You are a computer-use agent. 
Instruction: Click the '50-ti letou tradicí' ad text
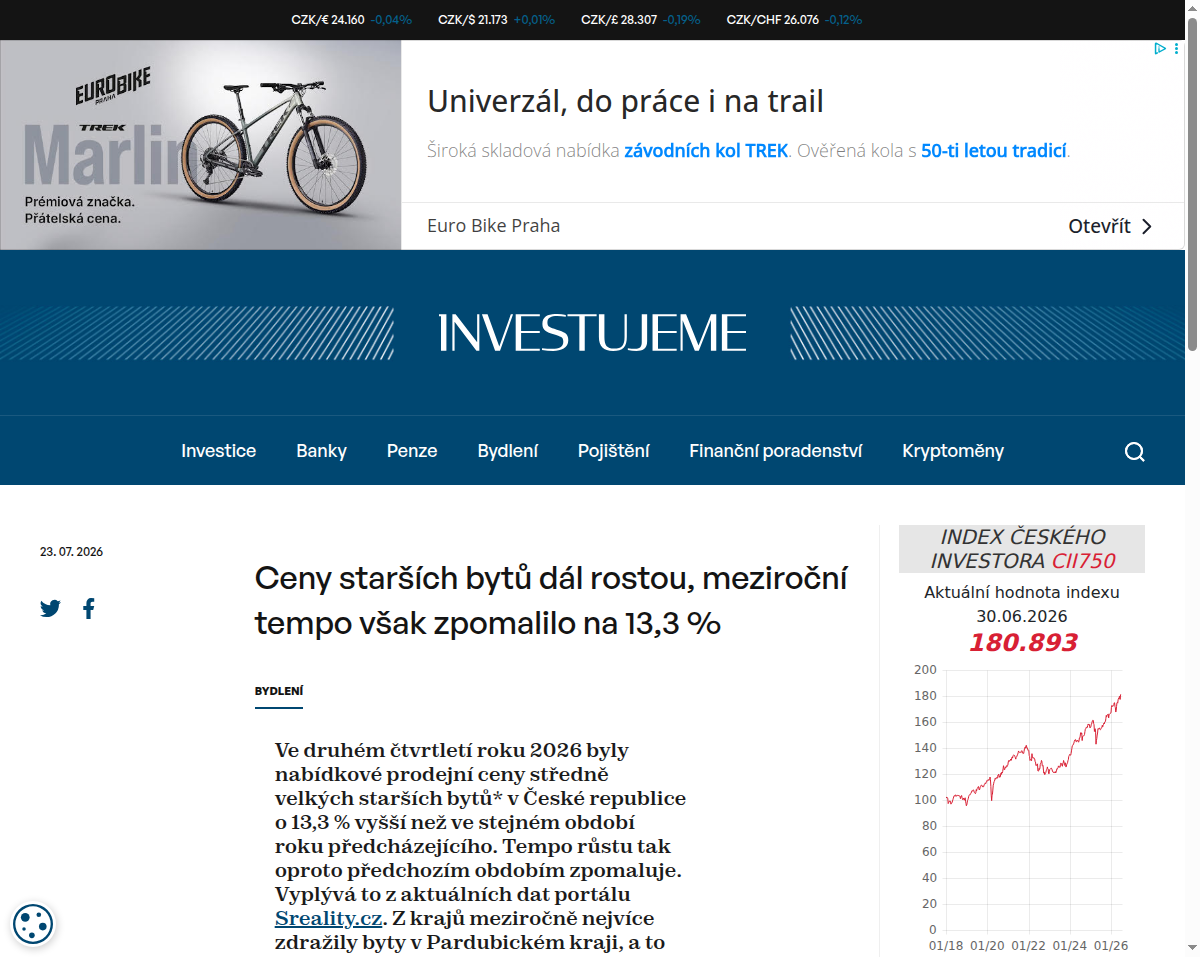click(994, 151)
